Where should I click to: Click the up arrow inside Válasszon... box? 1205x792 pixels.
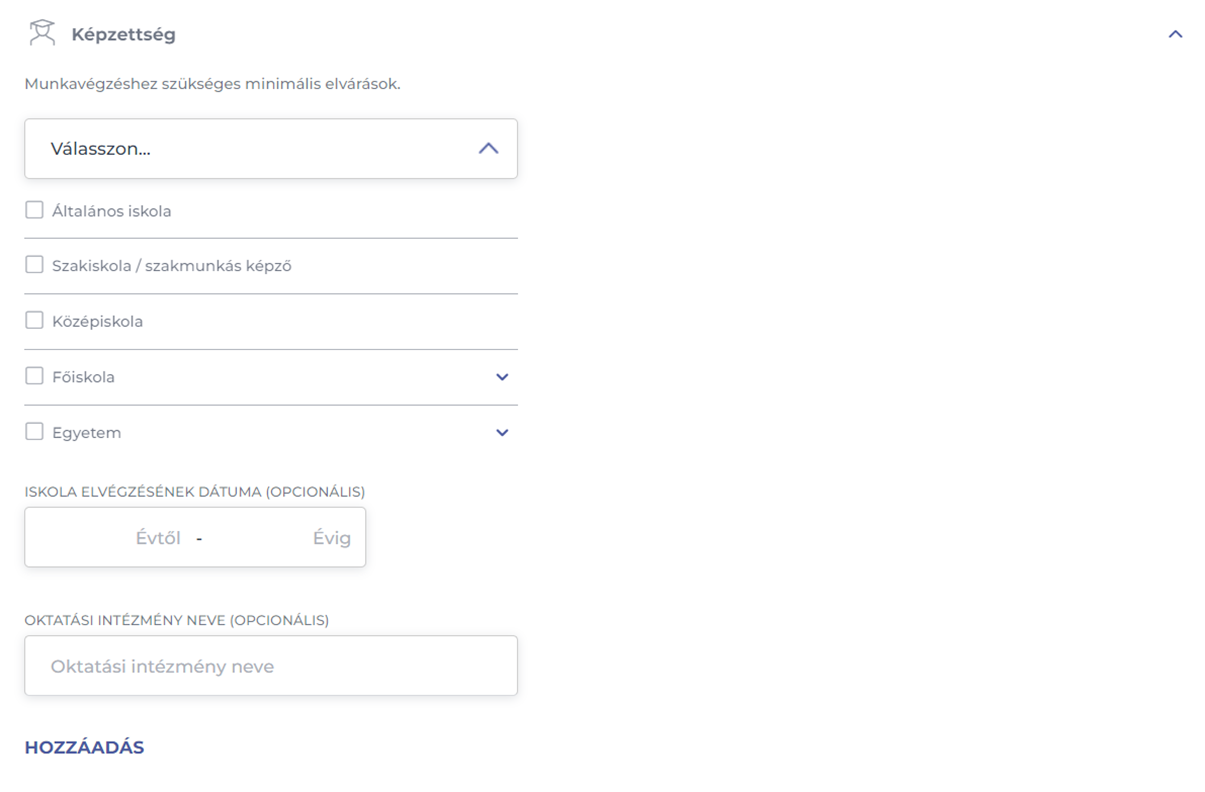488,149
